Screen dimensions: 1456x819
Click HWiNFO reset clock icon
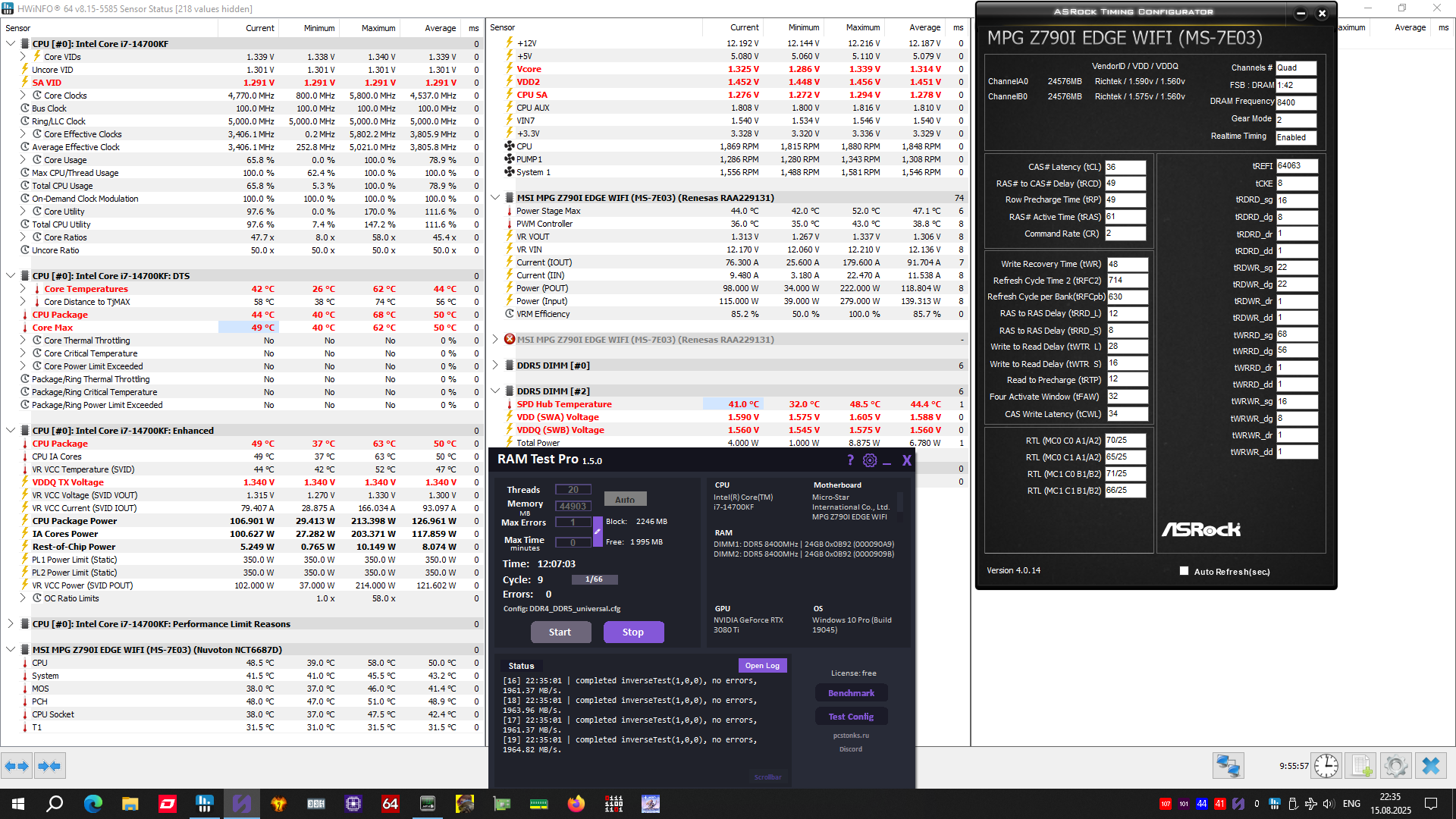[x=1326, y=766]
